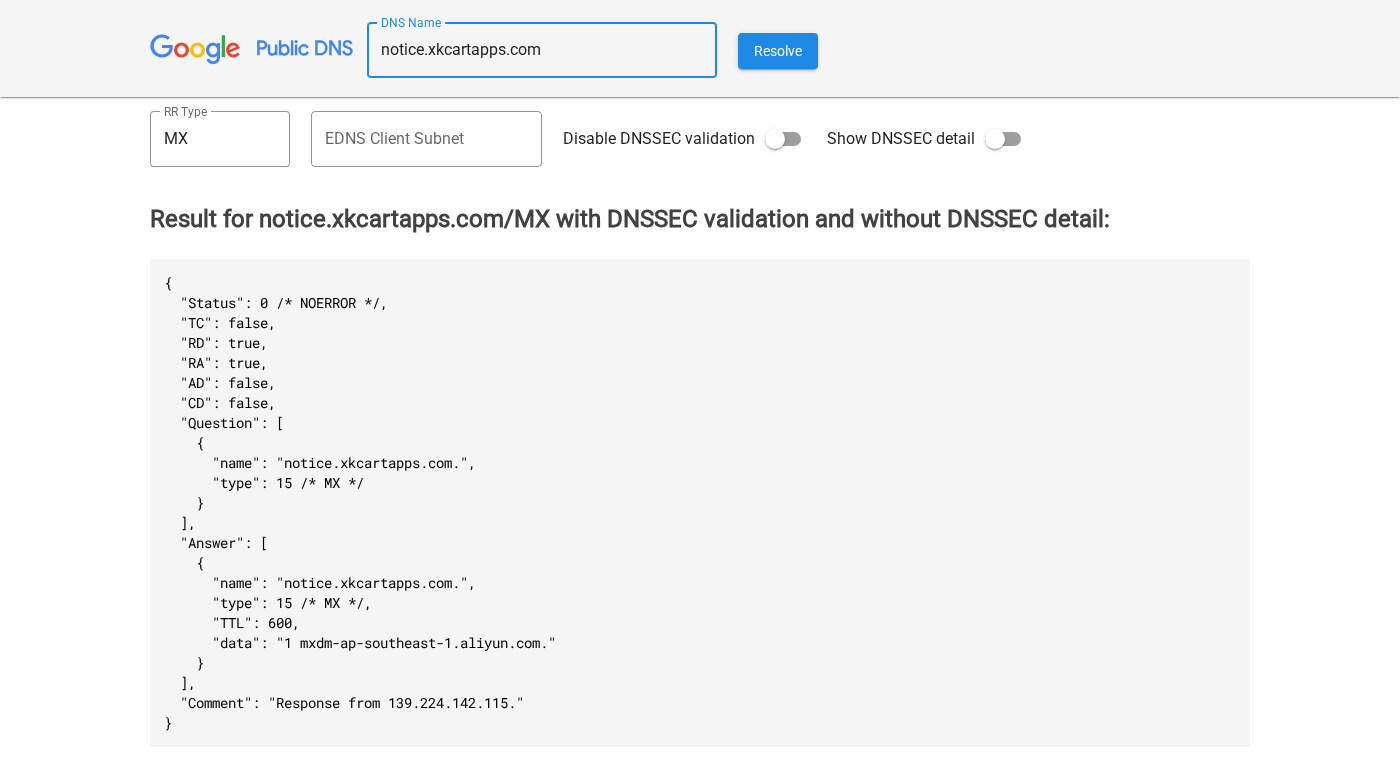This screenshot has width=1400, height=760.
Task: Click the "name" line under Answer
Action: (344, 583)
